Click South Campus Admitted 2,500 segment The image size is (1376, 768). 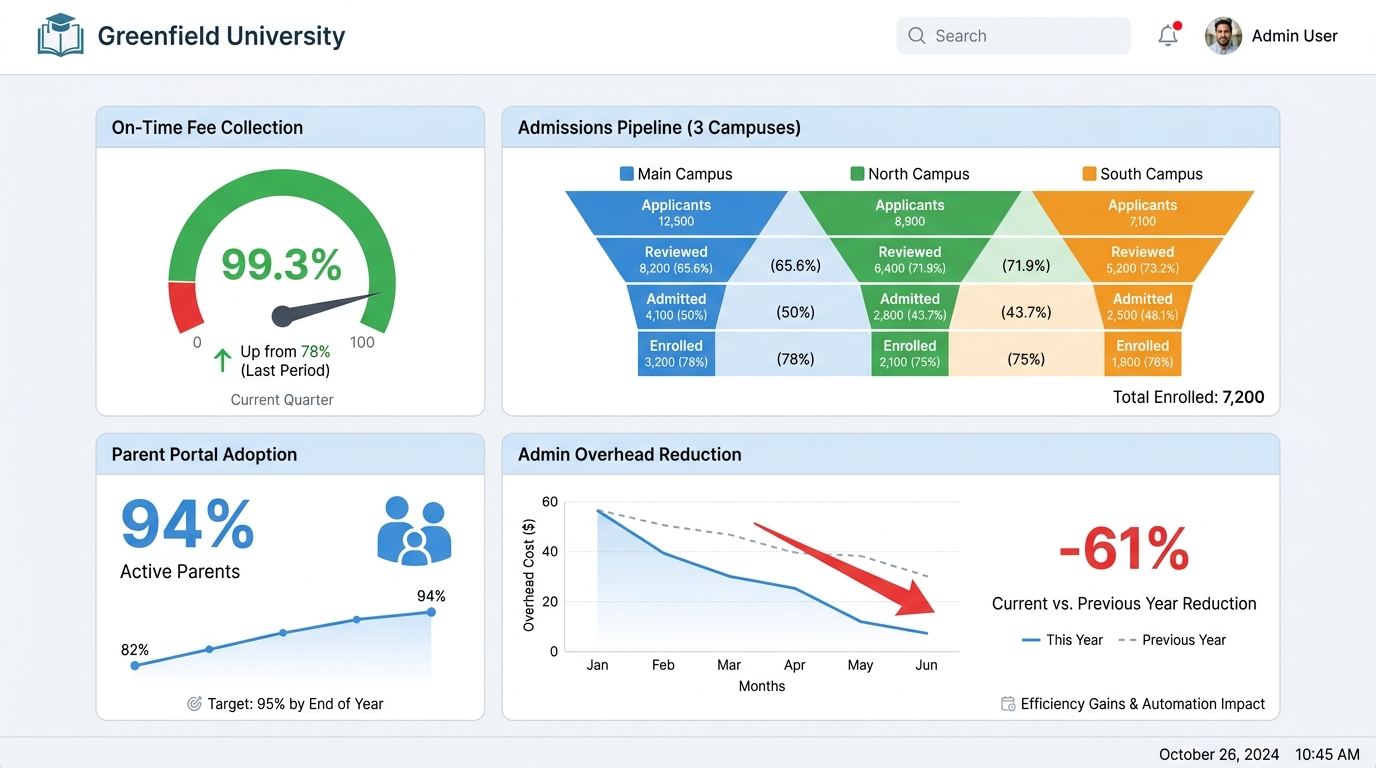point(1143,306)
